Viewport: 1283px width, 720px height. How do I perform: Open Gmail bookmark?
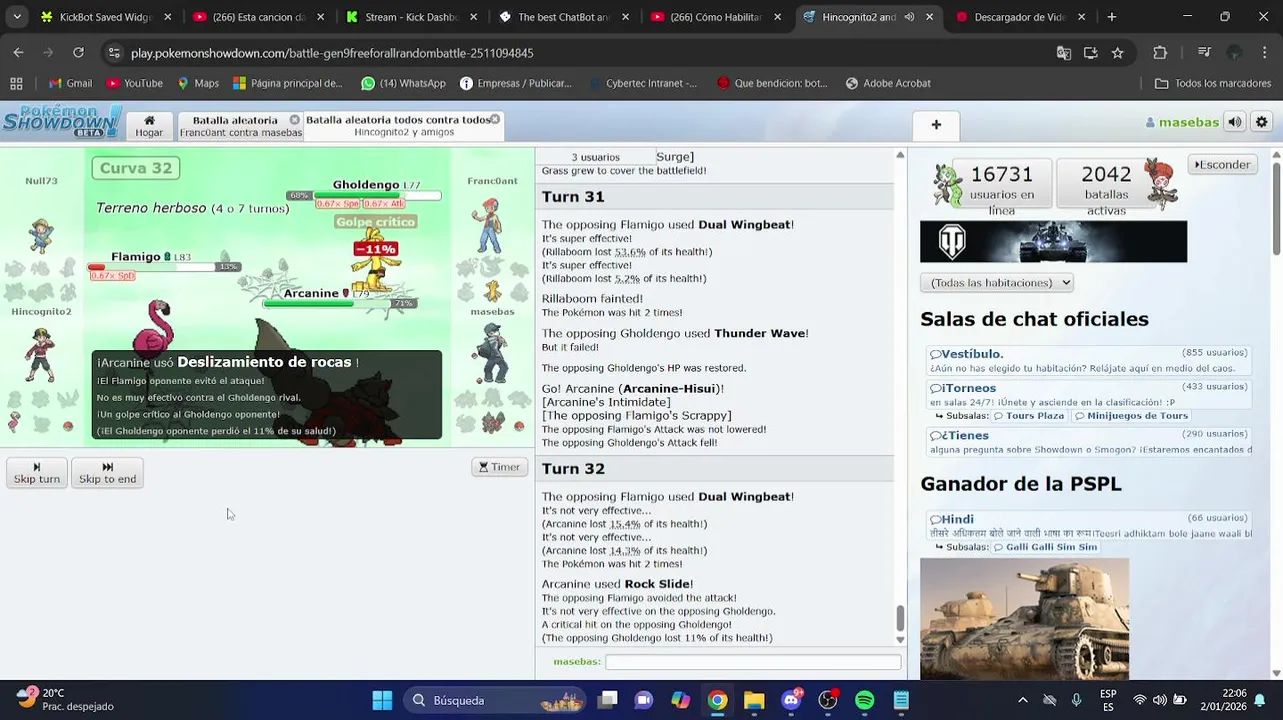tap(70, 83)
